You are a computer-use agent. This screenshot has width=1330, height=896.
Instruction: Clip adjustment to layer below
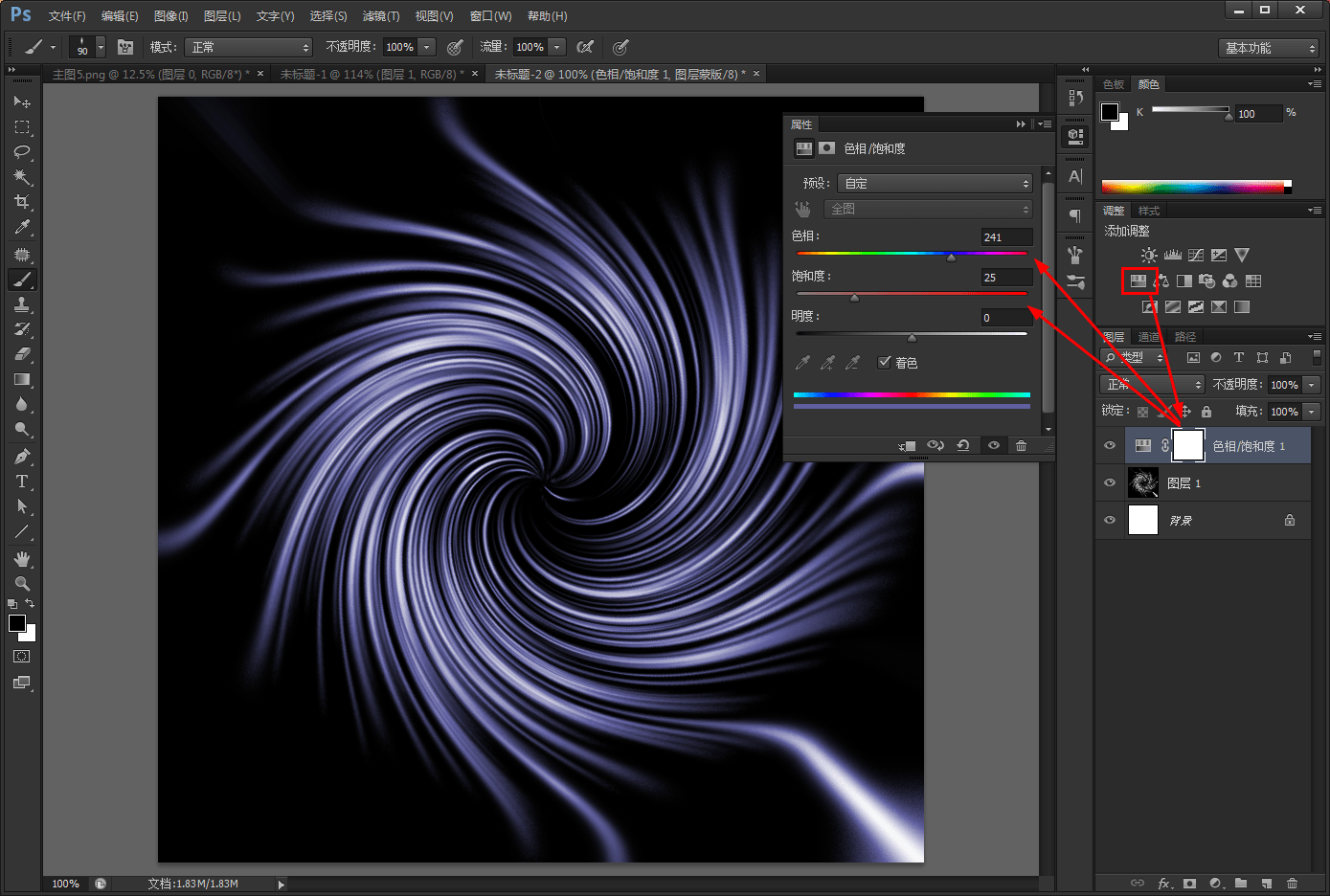point(907,446)
